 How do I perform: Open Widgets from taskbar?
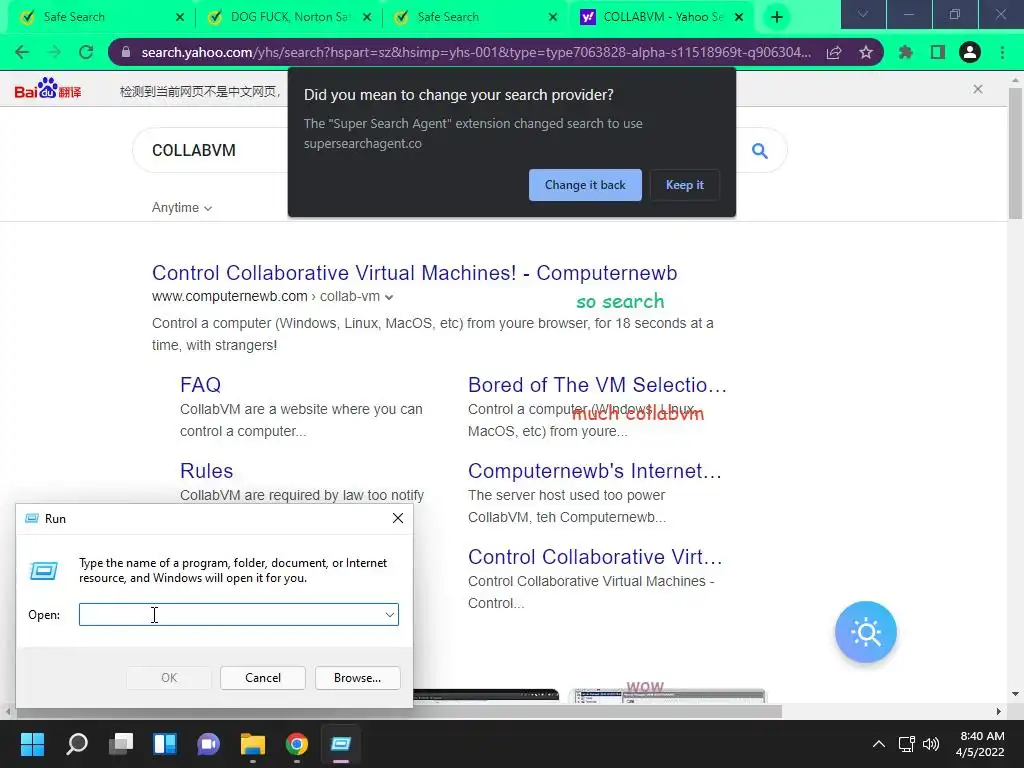pos(165,744)
